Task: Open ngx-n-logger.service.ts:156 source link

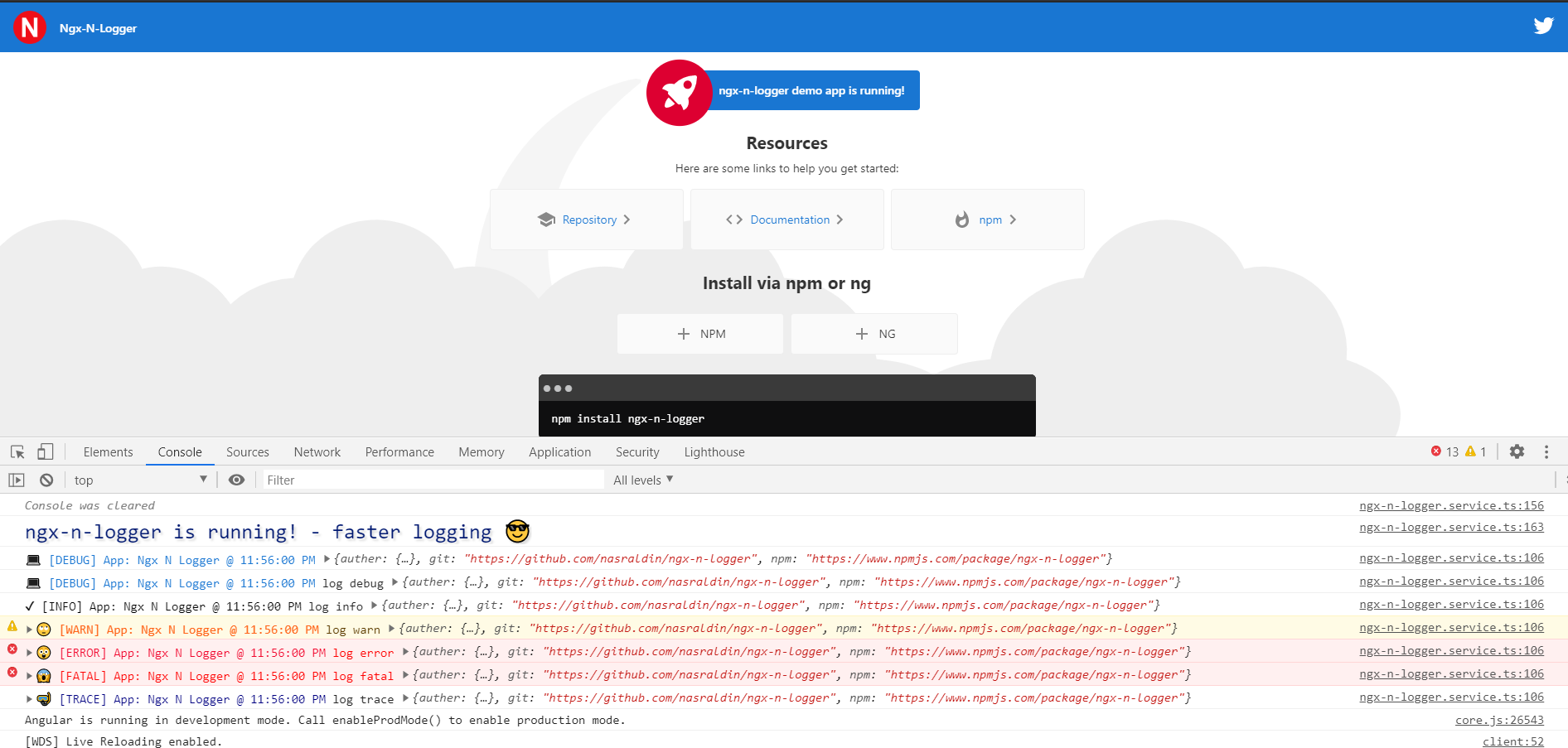Action: tap(1451, 505)
